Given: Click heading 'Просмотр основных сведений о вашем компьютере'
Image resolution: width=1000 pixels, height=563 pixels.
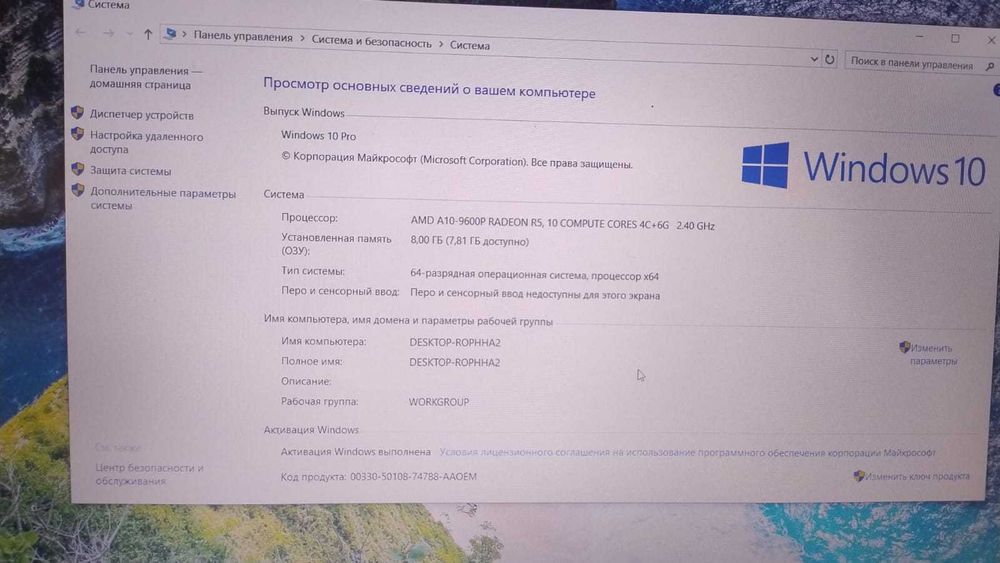Looking at the screenshot, I should (x=429, y=87).
